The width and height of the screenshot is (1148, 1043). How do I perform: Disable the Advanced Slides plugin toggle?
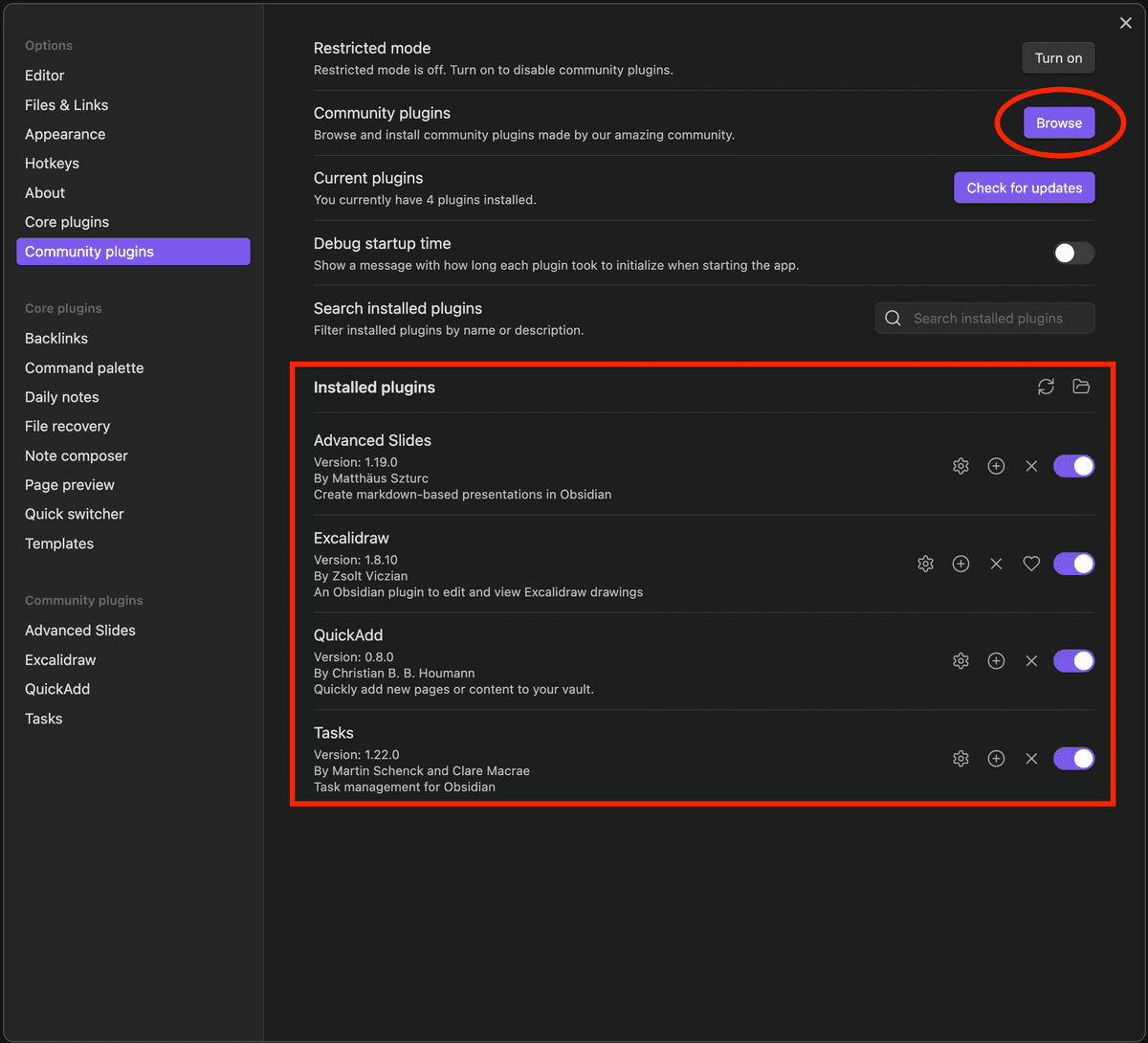pos(1073,466)
